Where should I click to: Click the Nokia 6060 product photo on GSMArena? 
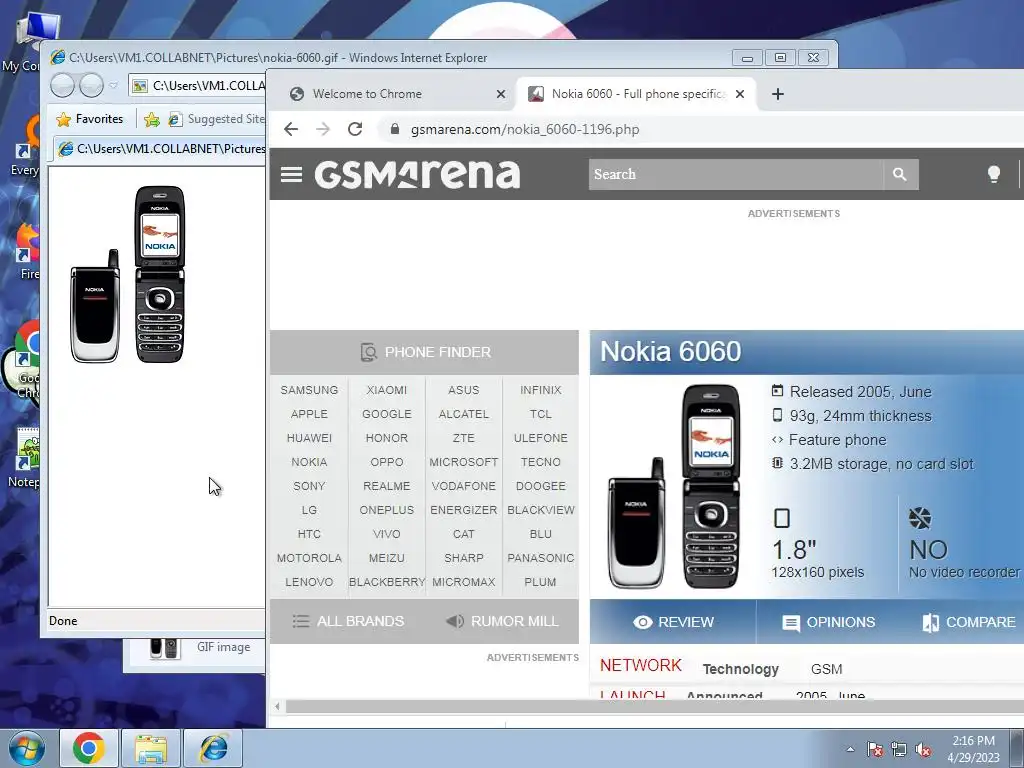point(674,487)
